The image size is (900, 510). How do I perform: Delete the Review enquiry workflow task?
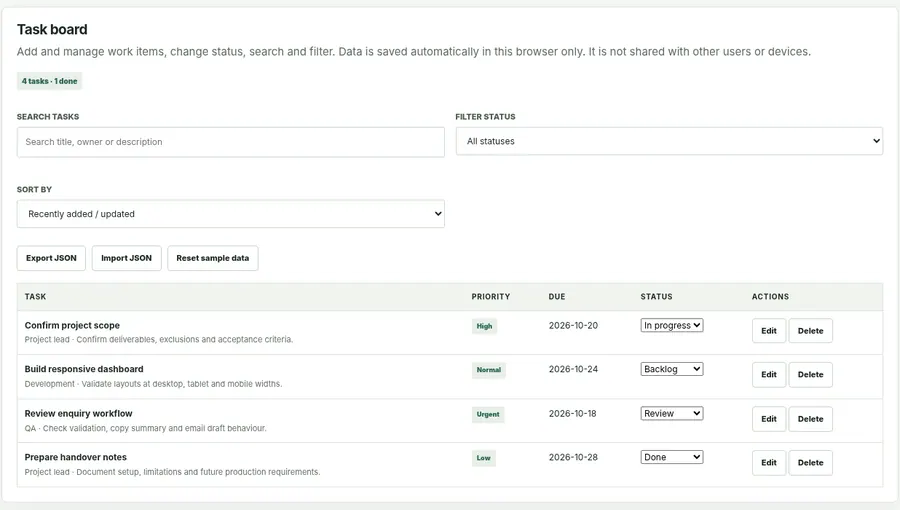pyautogui.click(x=810, y=419)
